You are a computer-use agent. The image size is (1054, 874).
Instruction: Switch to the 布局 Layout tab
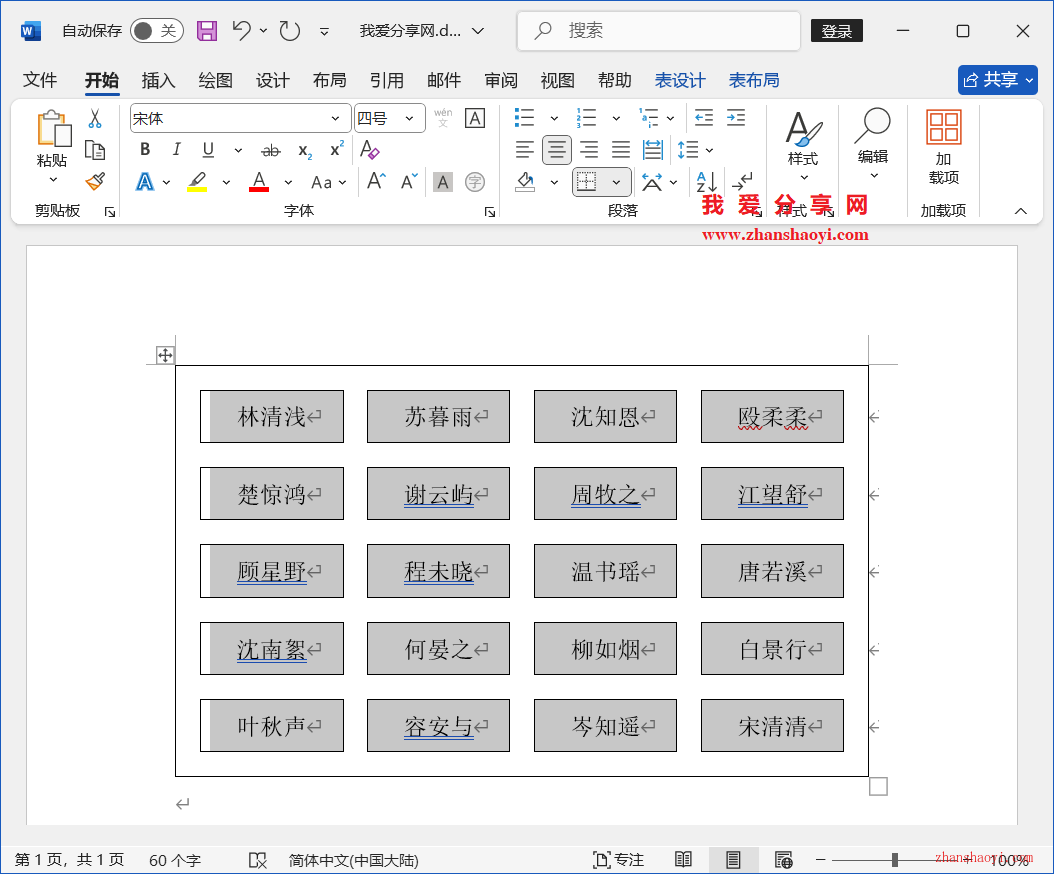click(329, 80)
